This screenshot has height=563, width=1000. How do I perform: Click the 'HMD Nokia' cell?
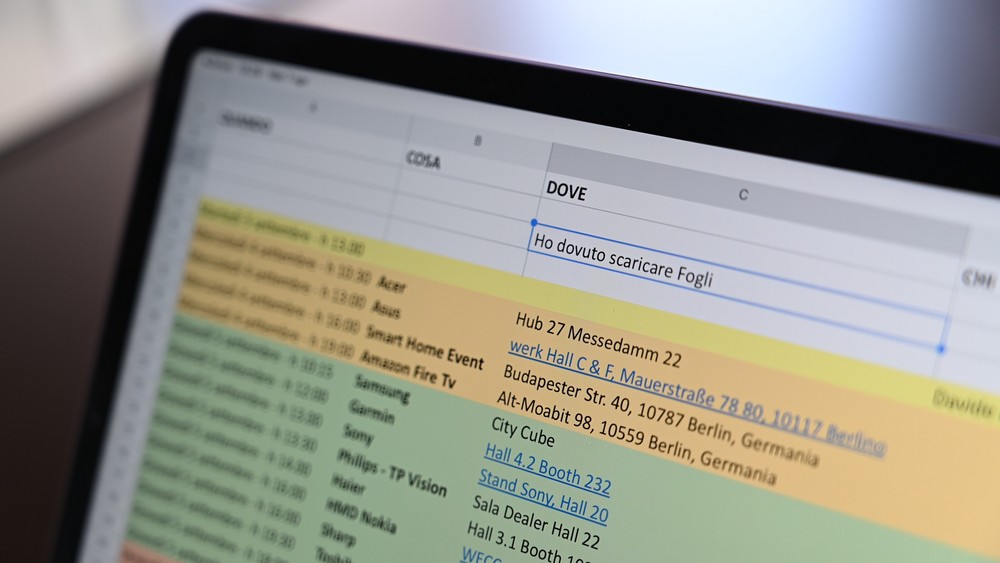click(x=361, y=515)
